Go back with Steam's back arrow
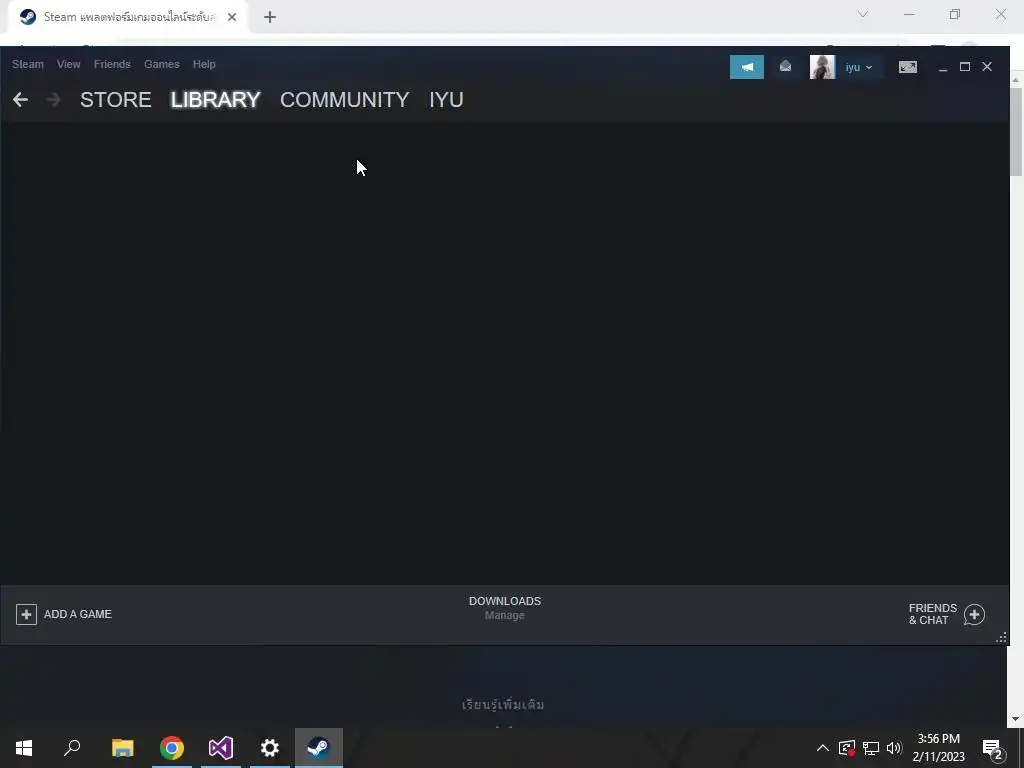Image resolution: width=1024 pixels, height=768 pixels. (20, 99)
